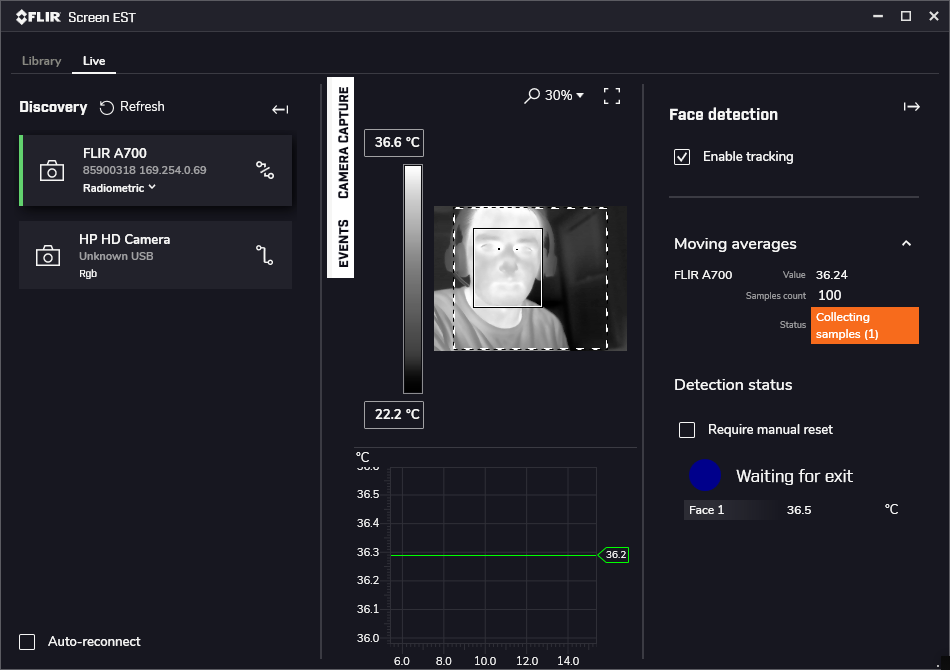Select the Face 1 temperature field

(x=730, y=510)
